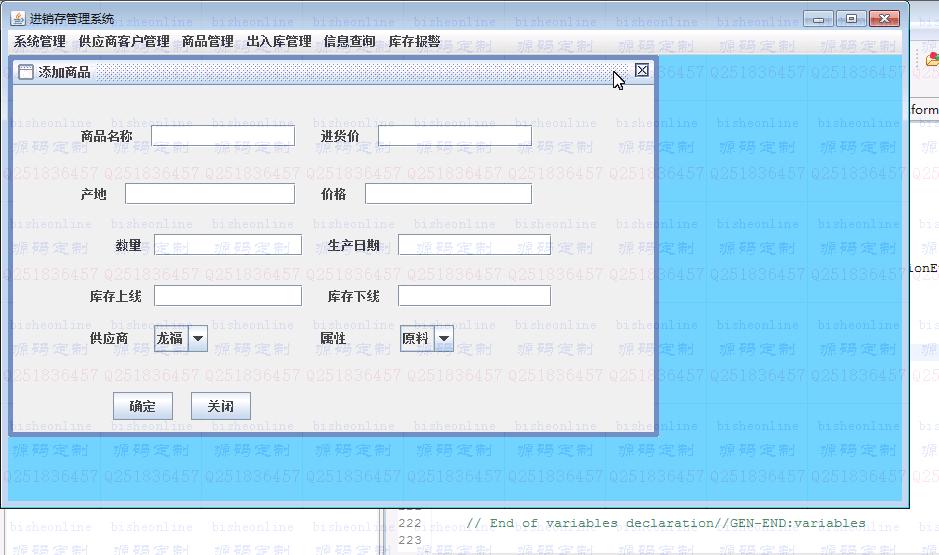This screenshot has height=555, width=939.
Task: Click the 商品名称 input field
Action: point(223,136)
